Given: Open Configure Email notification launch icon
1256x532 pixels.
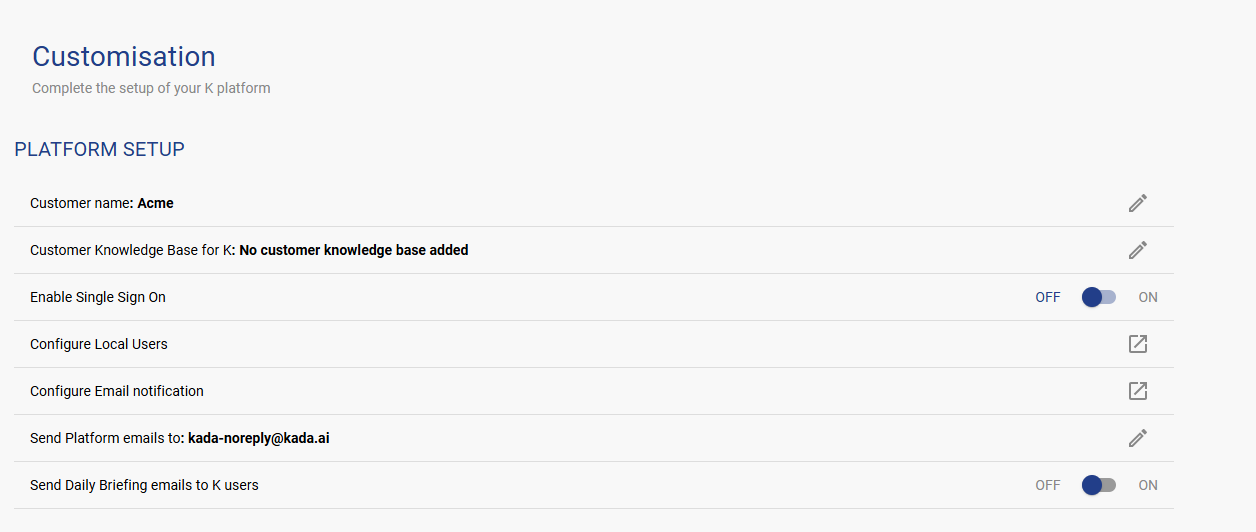Looking at the screenshot, I should 1137,391.
